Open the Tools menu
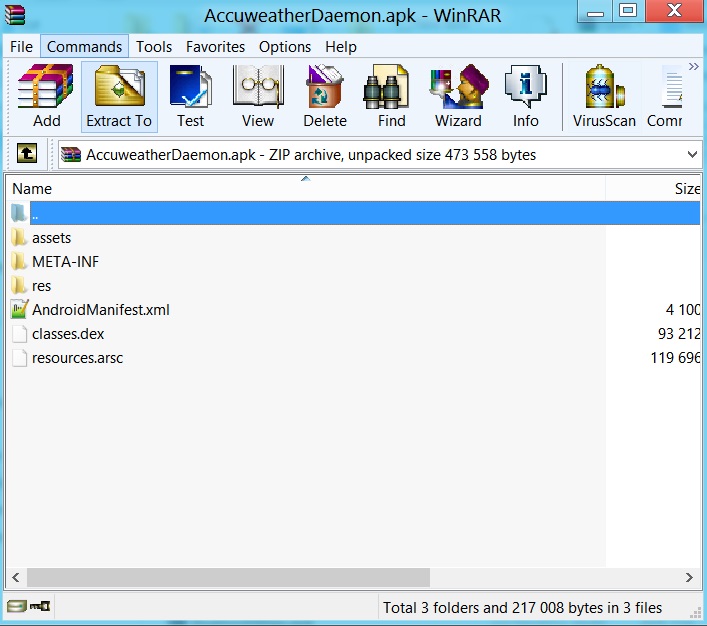Viewport: 707px width, 626px height. click(x=154, y=46)
